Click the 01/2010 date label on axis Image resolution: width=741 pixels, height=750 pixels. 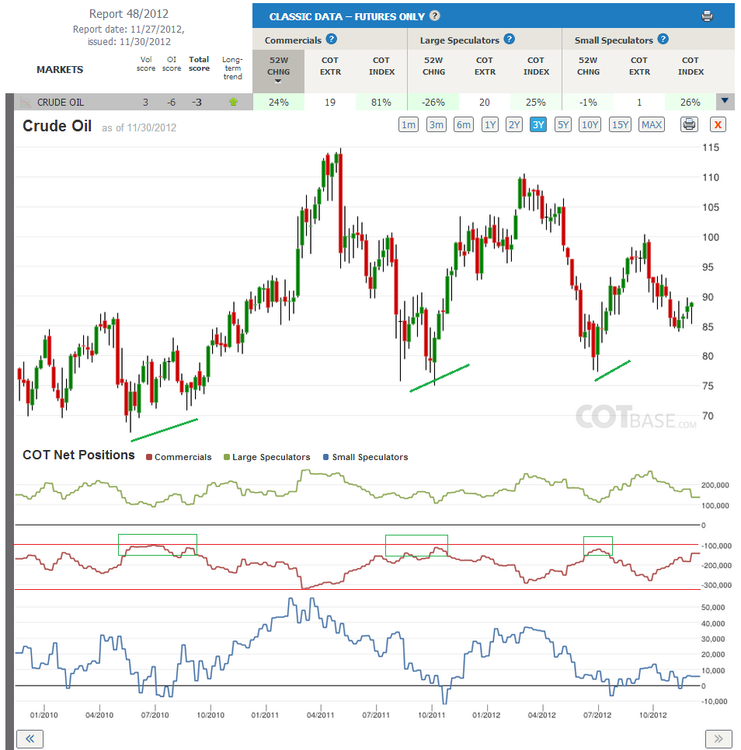pos(44,715)
